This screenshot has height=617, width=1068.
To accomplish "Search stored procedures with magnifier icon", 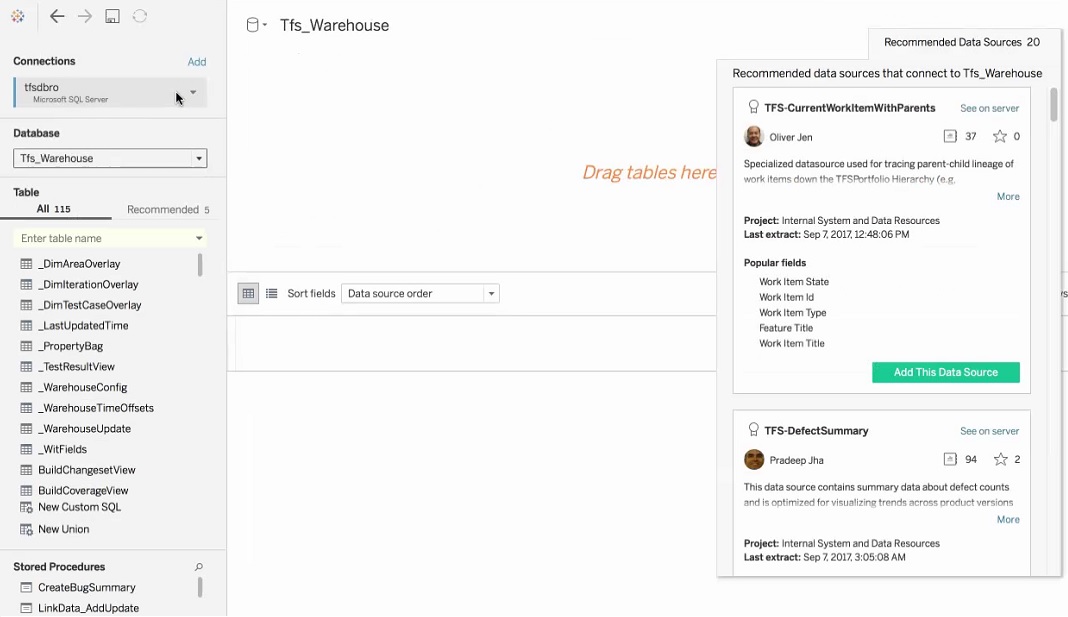I will click(x=198, y=567).
